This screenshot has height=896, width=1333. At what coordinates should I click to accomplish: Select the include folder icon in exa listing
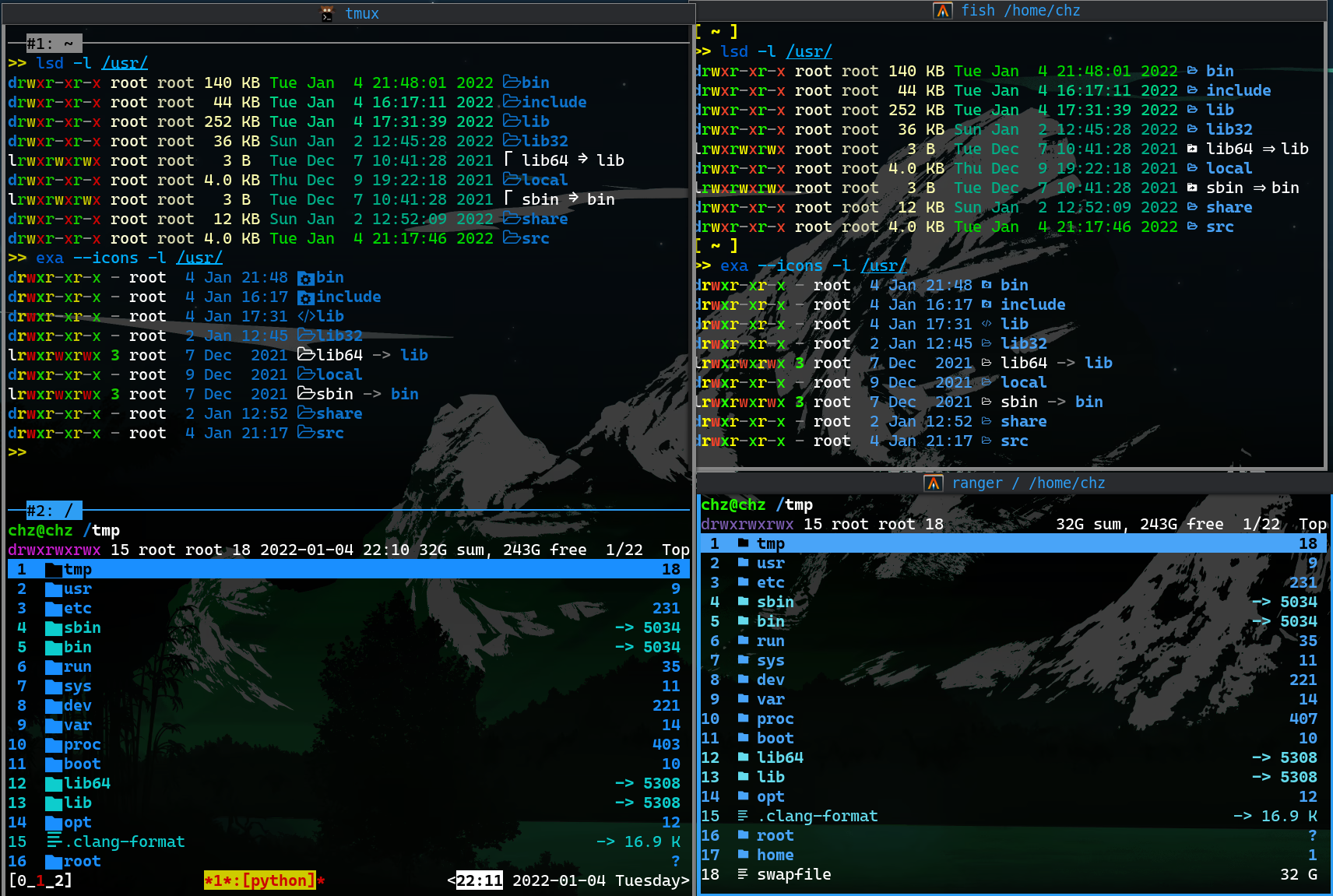pyautogui.click(x=305, y=297)
